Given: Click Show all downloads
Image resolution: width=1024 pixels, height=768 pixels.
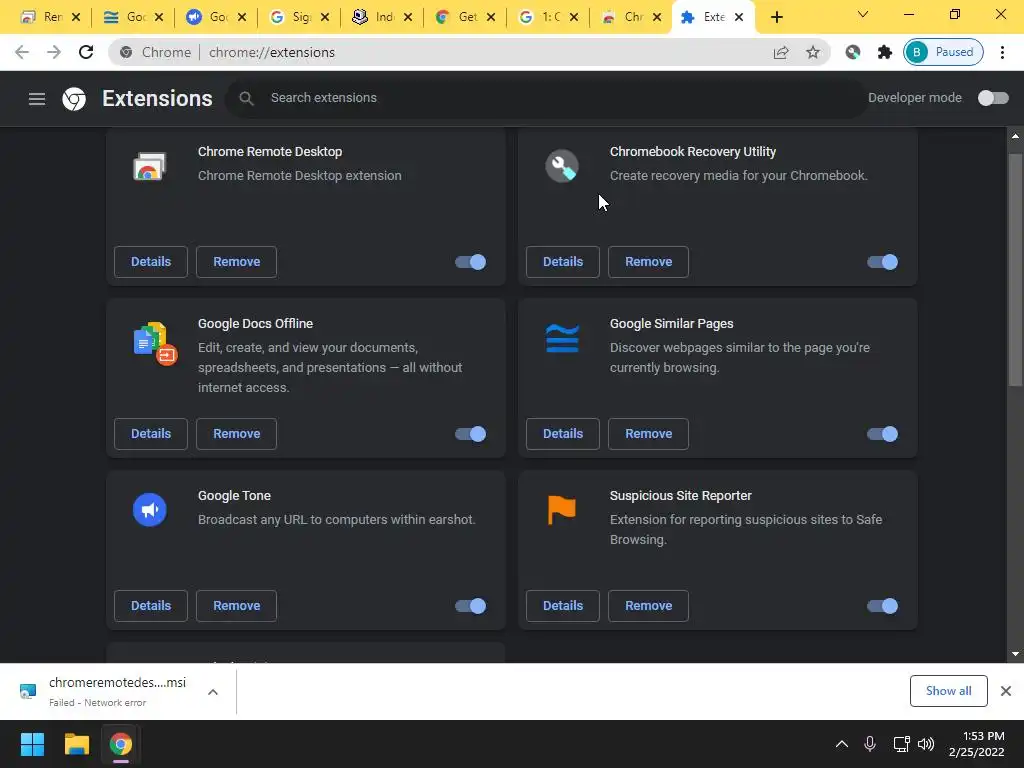Looking at the screenshot, I should coord(948,691).
